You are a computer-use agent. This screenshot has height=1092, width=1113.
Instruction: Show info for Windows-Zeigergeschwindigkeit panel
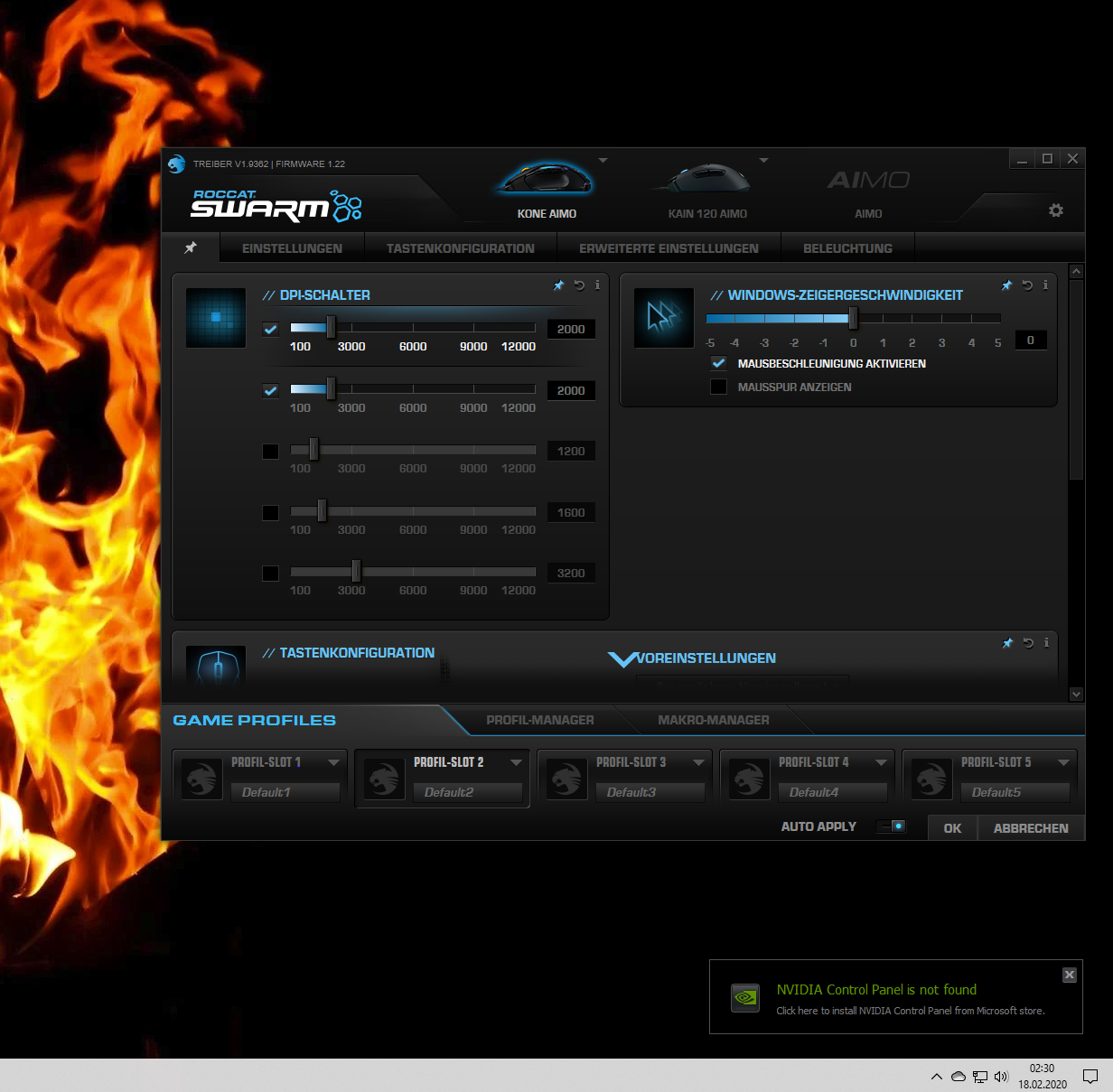[1045, 285]
